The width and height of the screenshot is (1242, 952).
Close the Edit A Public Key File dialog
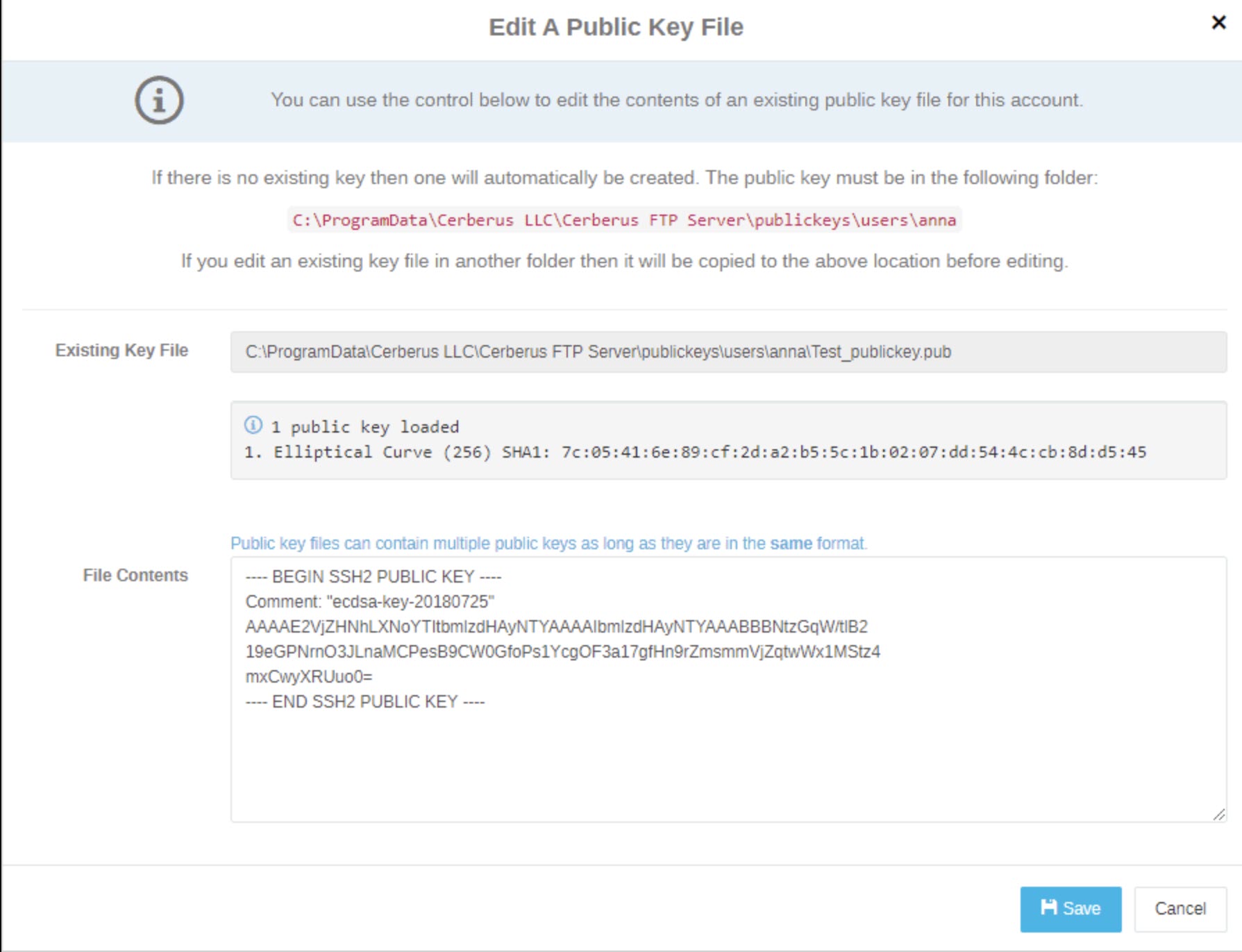coord(1218,23)
